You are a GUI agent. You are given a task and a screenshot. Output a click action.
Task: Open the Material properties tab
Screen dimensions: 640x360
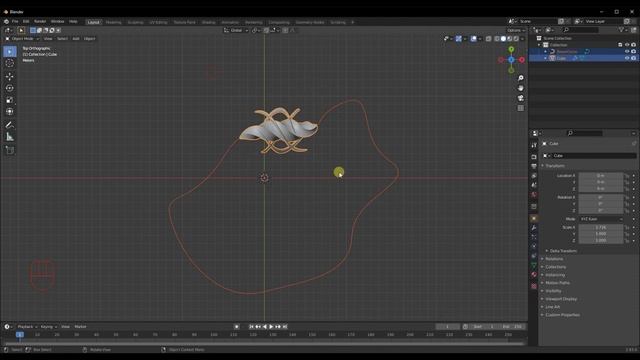(x=534, y=275)
